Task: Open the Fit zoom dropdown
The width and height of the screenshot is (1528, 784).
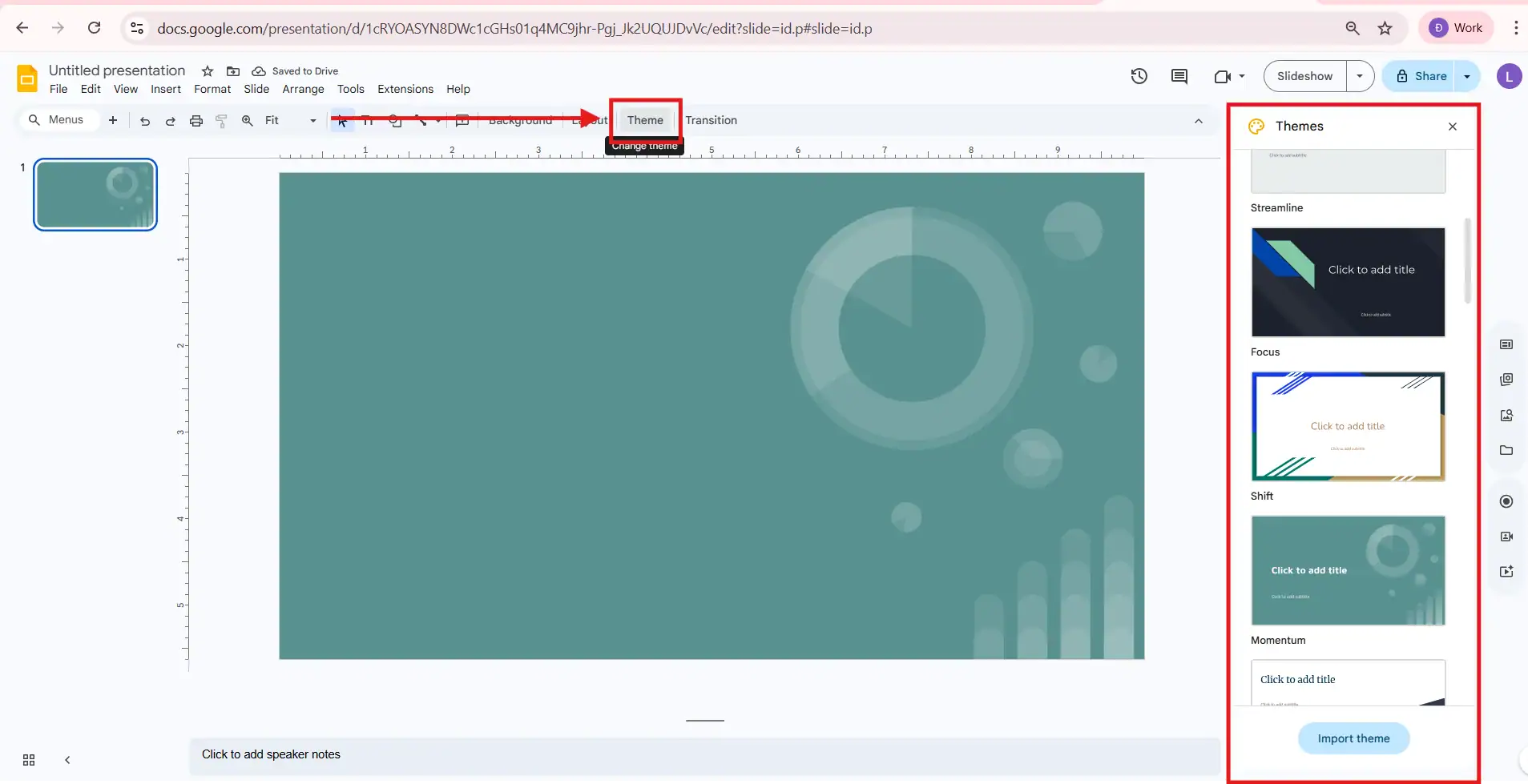Action: pos(311,120)
